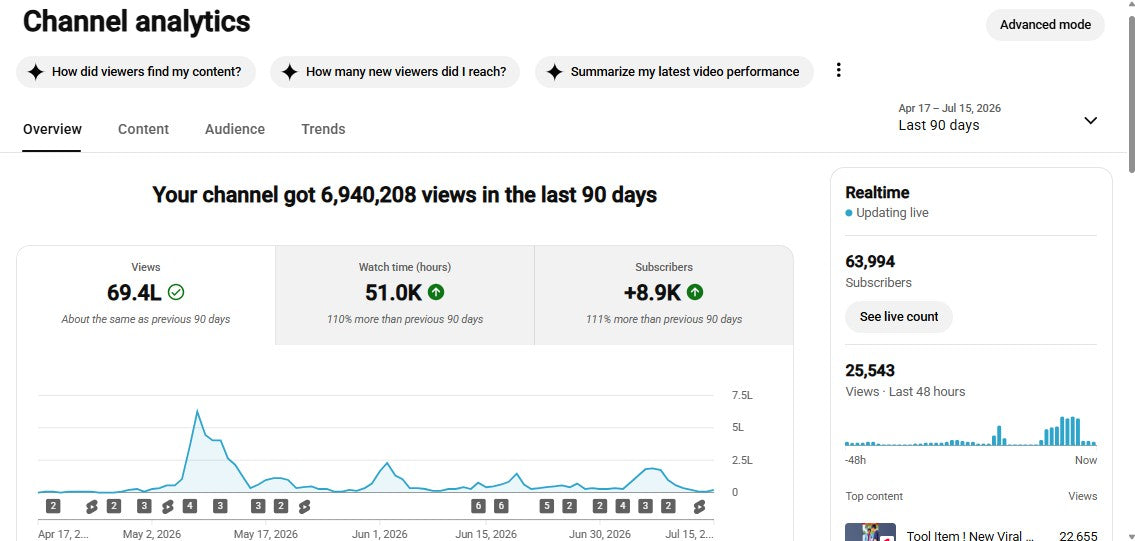Select the Watch time (hours) metric card
Screen dimensions: 1135x541
[405, 295]
